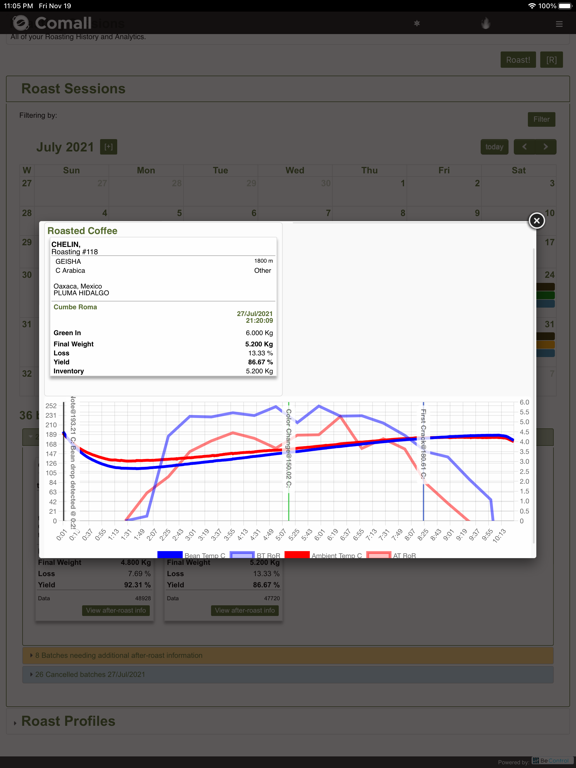Expand the Roast Profiles section
The image size is (576, 768).
[x=68, y=721]
